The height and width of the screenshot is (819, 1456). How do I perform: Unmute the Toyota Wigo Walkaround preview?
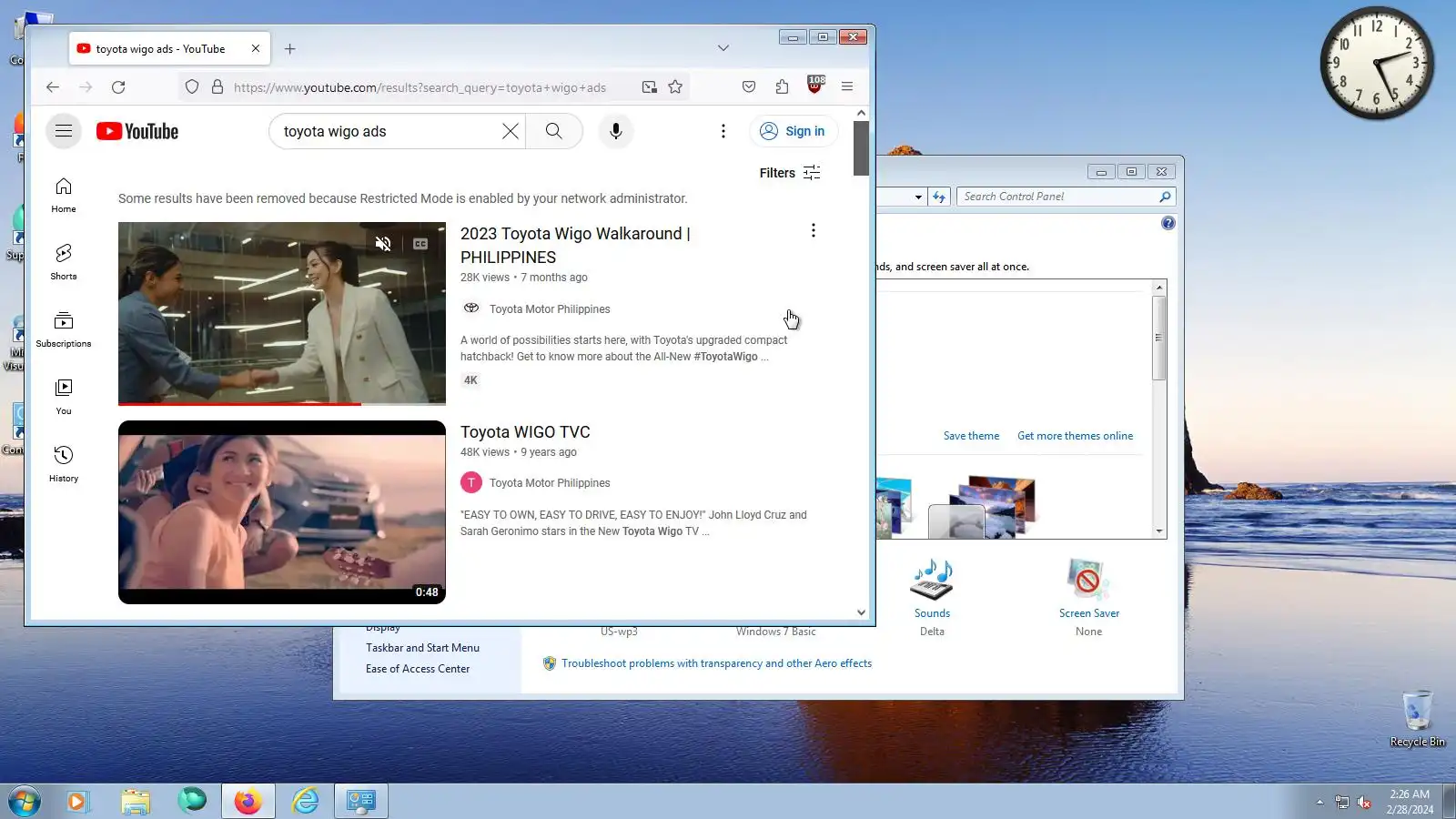click(x=383, y=244)
